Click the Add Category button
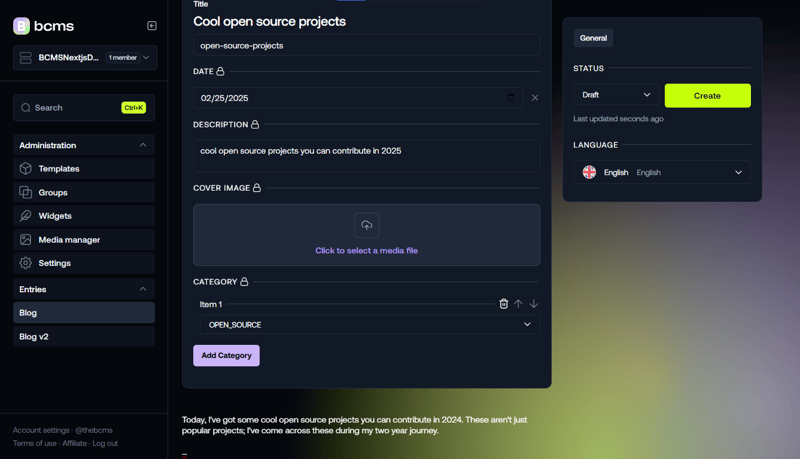Screen dimensions: 800x459 coord(226,355)
